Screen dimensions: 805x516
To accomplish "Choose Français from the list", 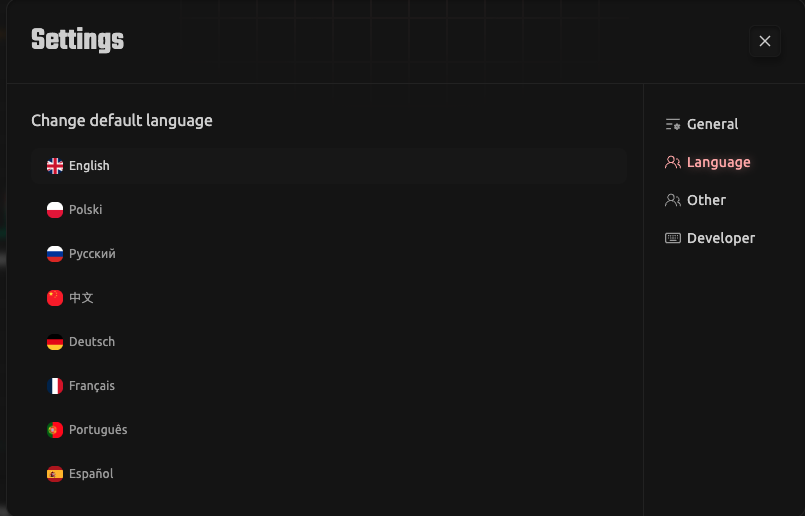I will (x=329, y=386).
